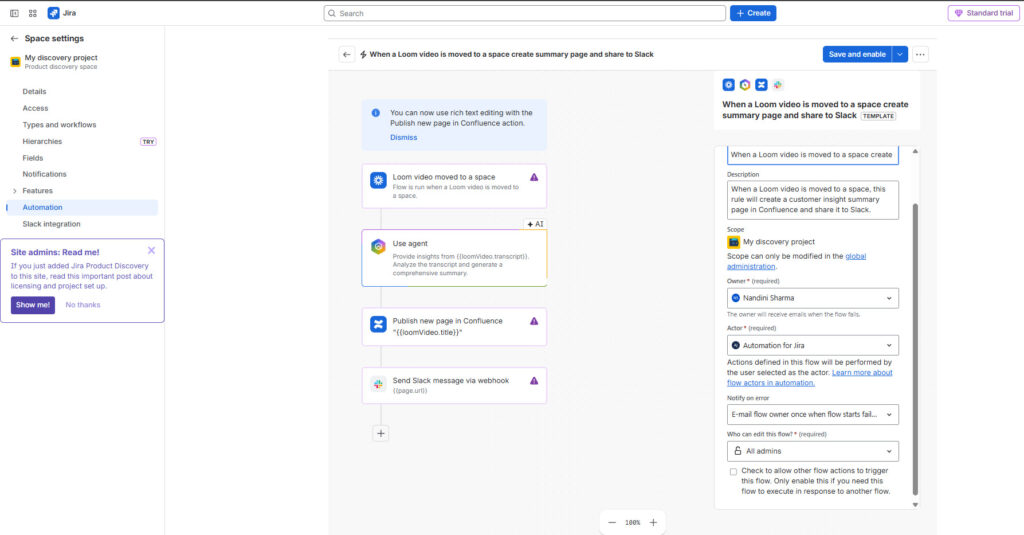Open the Notify on error dropdown
This screenshot has width=1024, height=535.
[x=812, y=415]
